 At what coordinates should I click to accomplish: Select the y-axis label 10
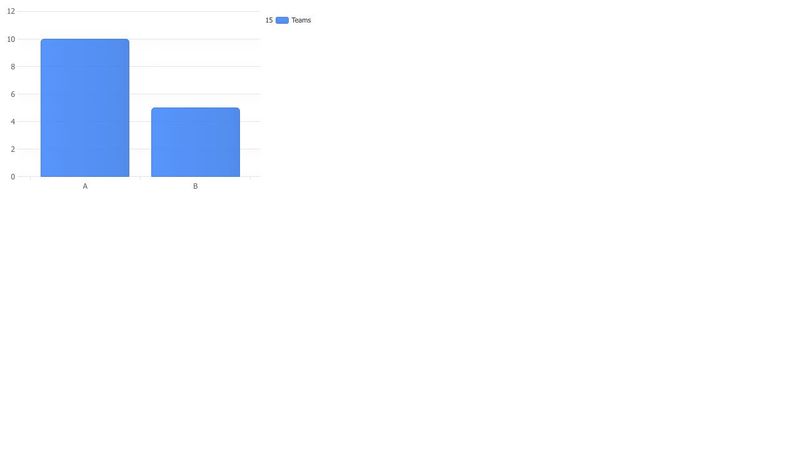[x=11, y=39]
